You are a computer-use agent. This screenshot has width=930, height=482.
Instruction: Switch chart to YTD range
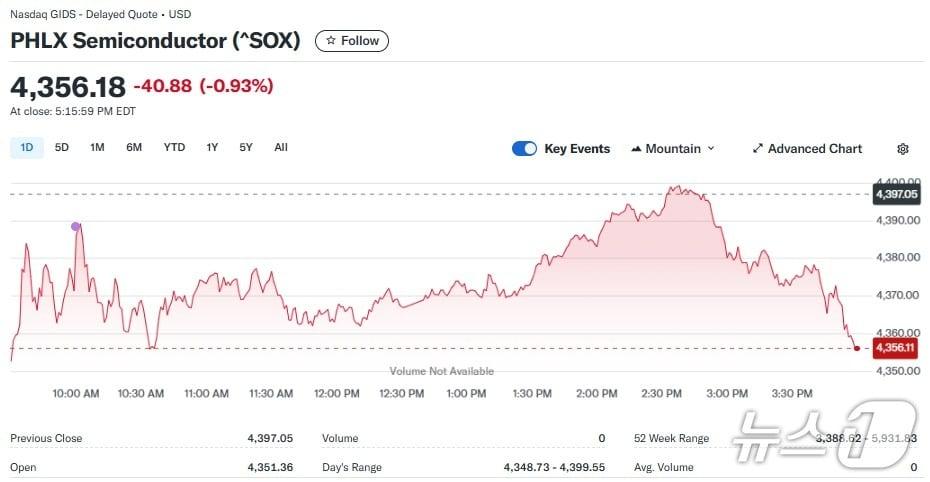pos(174,148)
